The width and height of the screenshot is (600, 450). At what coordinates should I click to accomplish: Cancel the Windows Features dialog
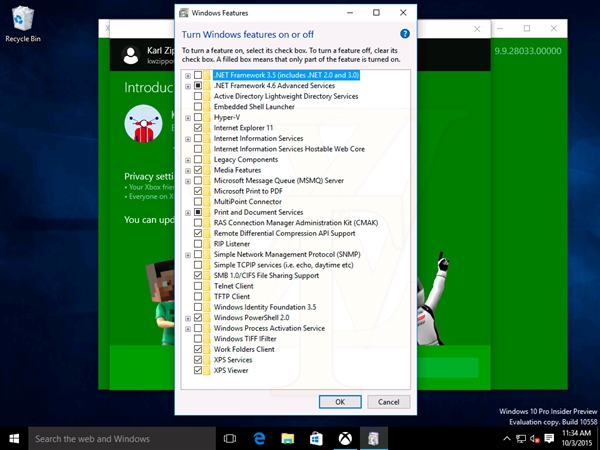[389, 401]
